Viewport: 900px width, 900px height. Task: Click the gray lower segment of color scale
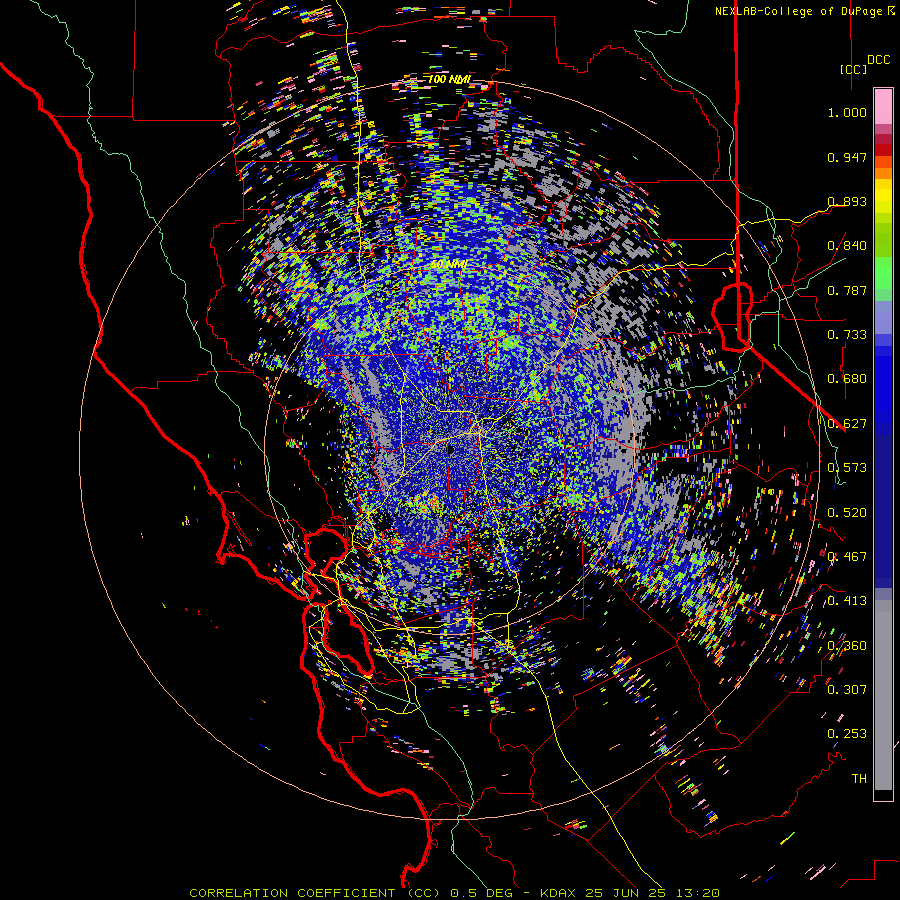[x=883, y=695]
